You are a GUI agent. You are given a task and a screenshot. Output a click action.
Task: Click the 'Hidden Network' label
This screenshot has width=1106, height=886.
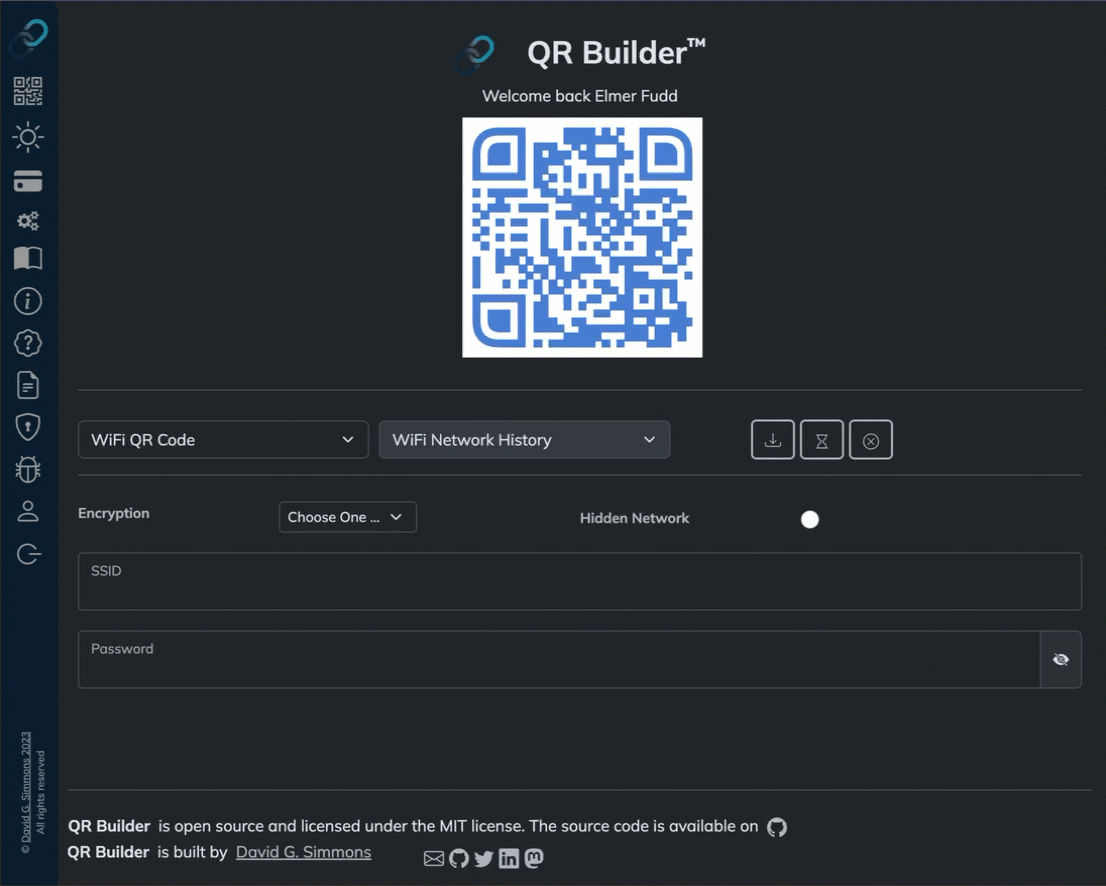pos(634,518)
